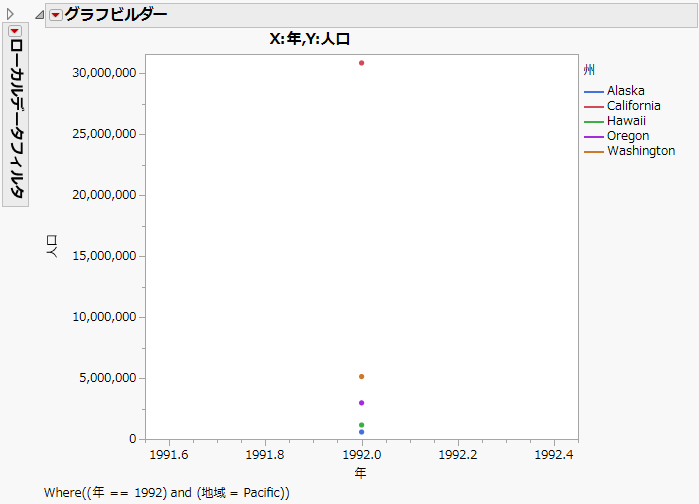Viewport: 699px width, 504px height.
Task: Select the Oregon legend line swatch
Action: [594, 137]
